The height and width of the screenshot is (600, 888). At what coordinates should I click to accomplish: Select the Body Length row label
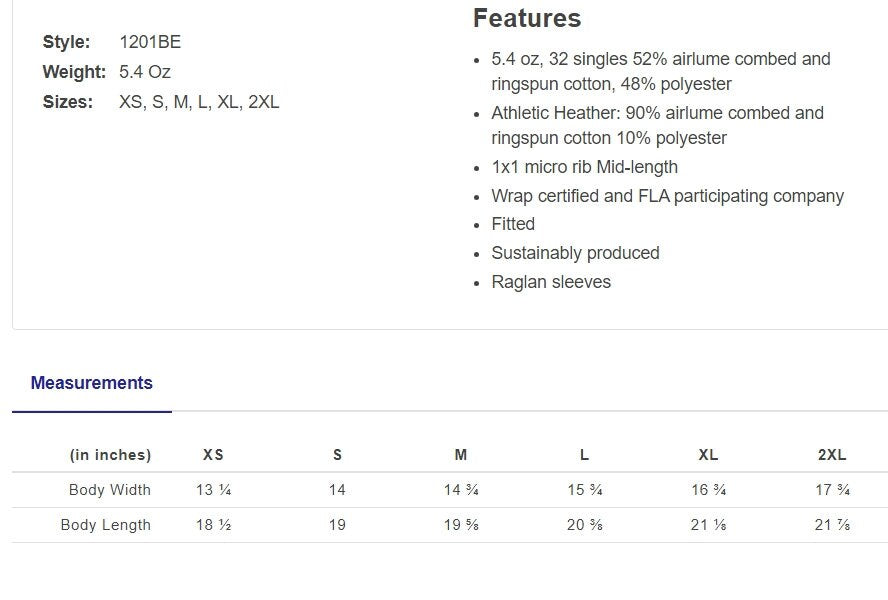pos(106,525)
